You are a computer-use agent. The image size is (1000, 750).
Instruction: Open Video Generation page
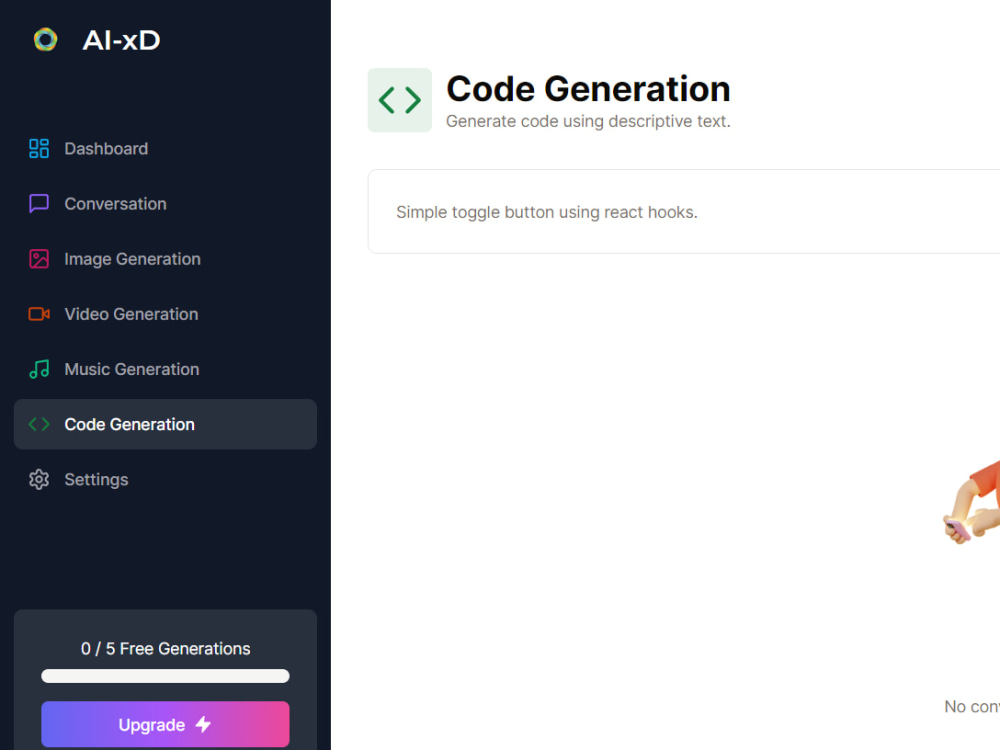165,314
